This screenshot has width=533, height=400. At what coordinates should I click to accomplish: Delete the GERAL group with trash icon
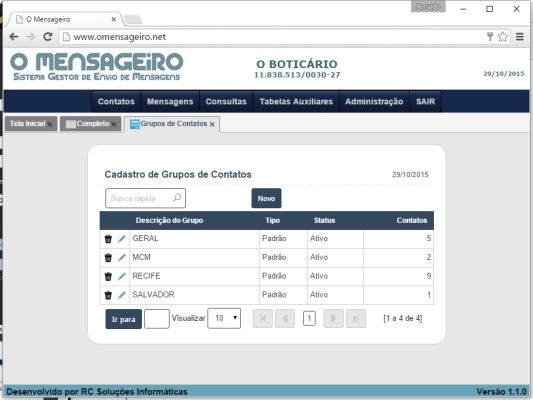tap(108, 239)
